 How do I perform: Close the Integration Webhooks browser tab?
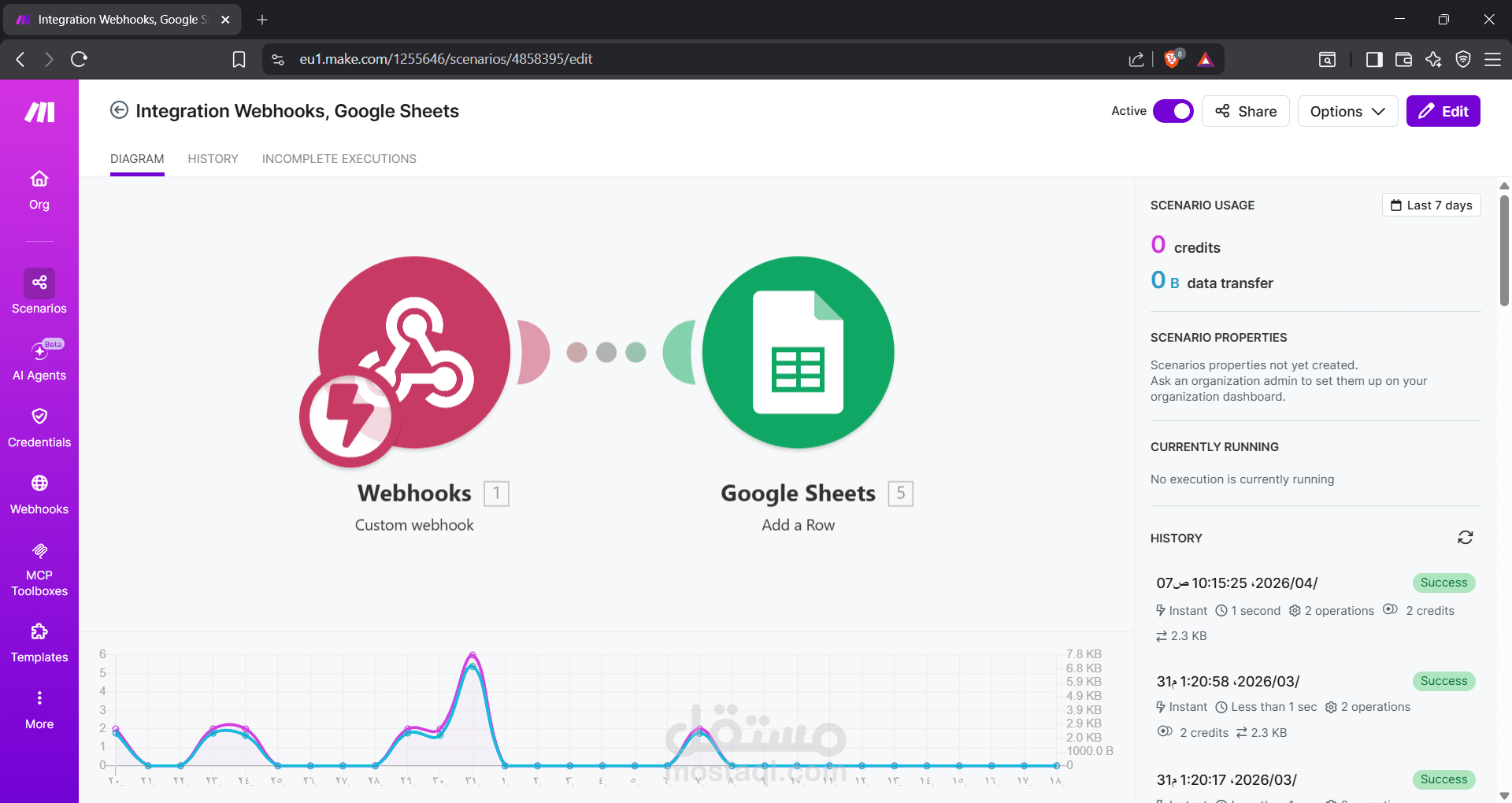pos(225,20)
